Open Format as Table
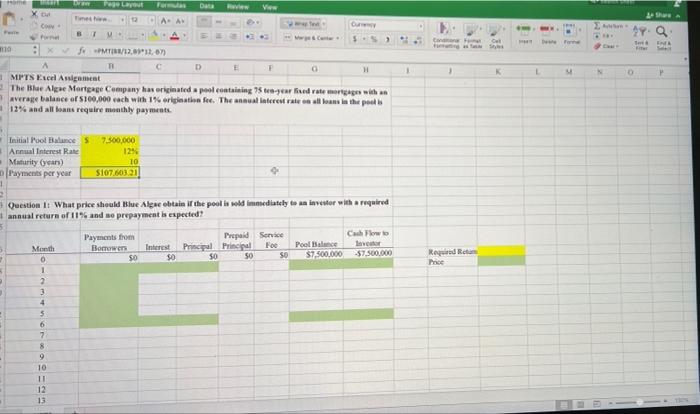Screen dimensions: 700x414 (471, 36)
